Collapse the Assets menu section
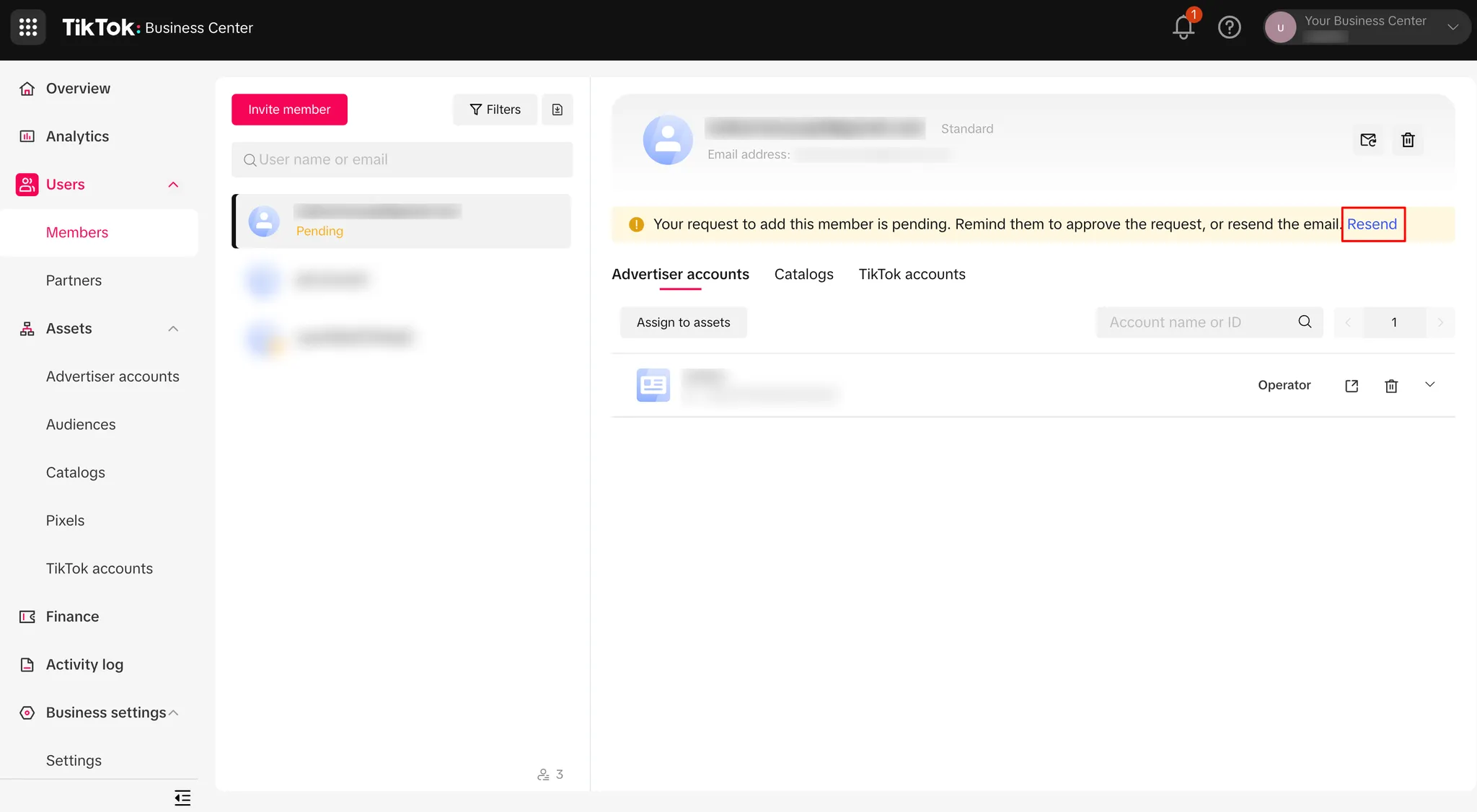The image size is (1477, 812). point(173,329)
